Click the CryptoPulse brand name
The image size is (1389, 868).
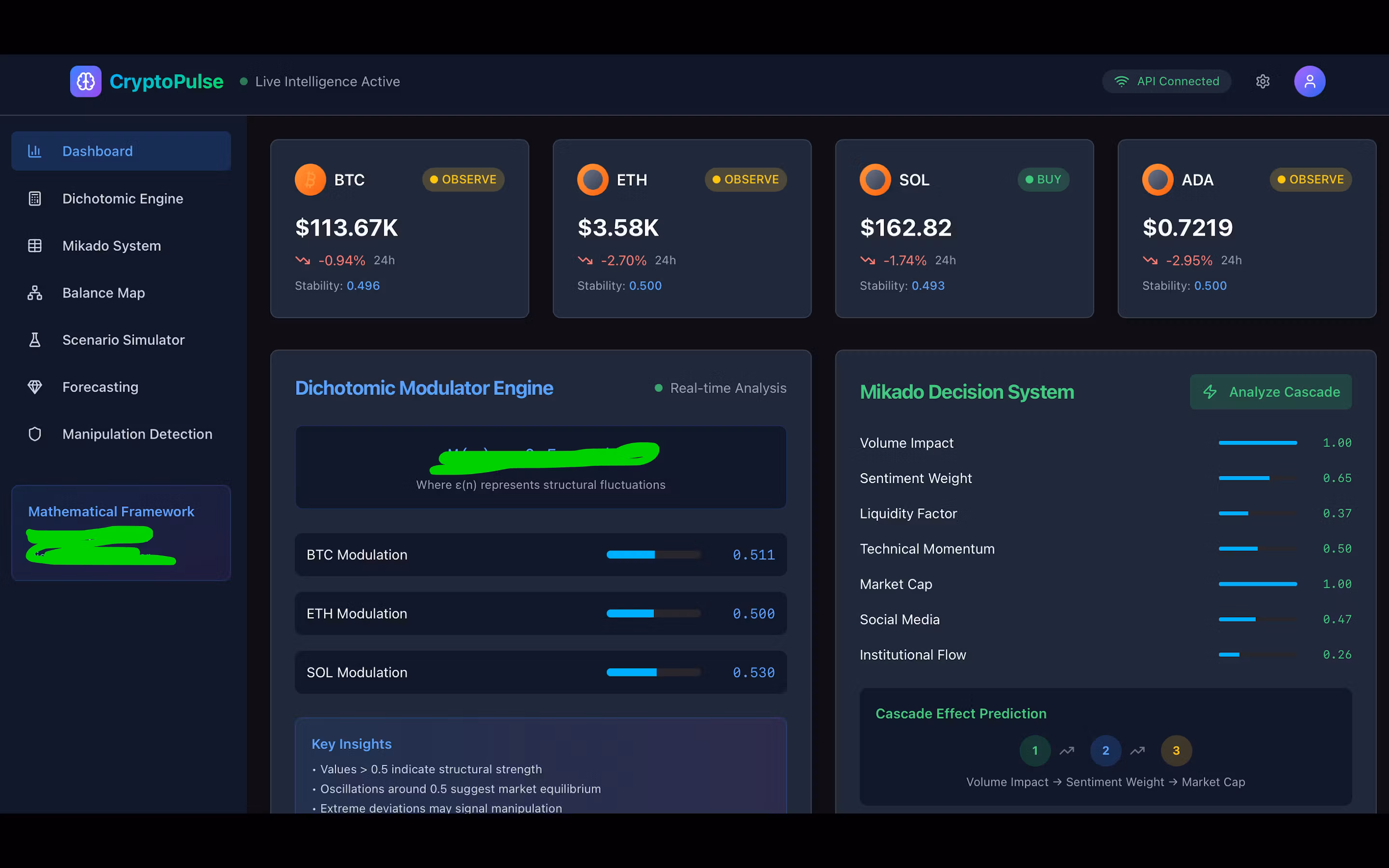166,81
